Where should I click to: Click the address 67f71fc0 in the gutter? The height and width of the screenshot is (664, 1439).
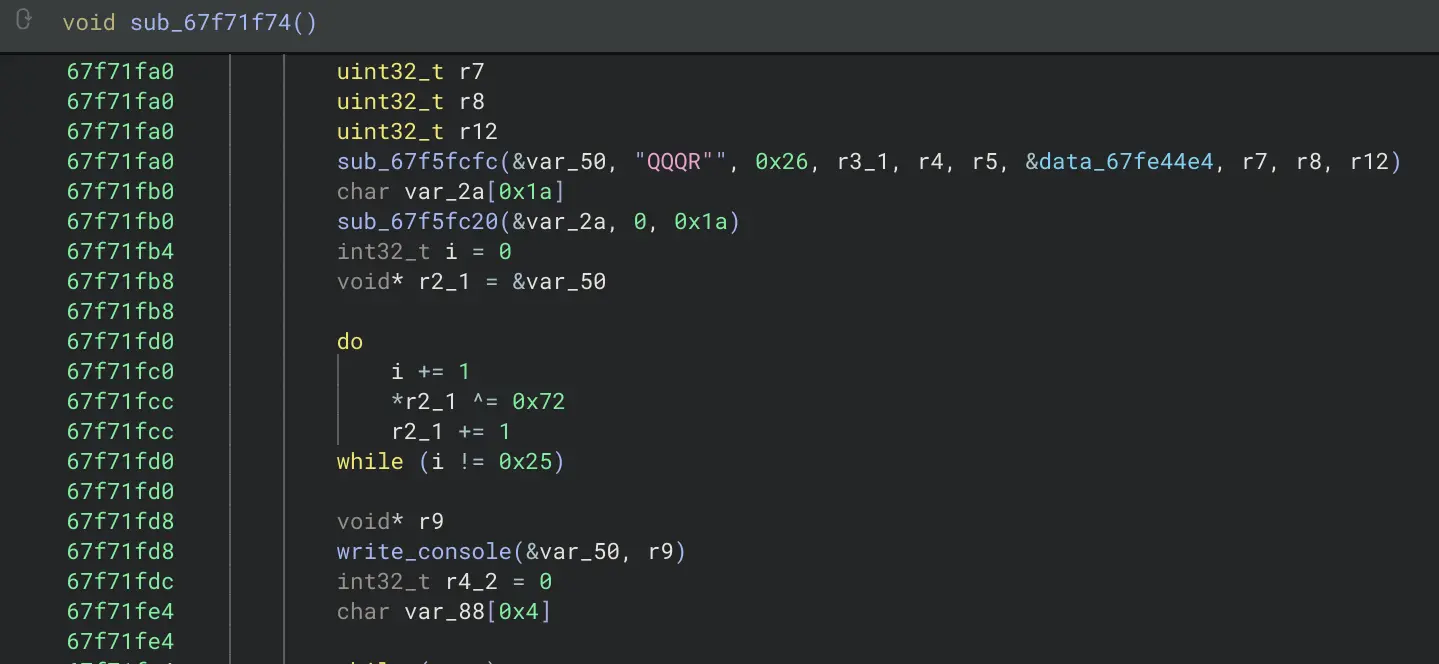coord(120,371)
